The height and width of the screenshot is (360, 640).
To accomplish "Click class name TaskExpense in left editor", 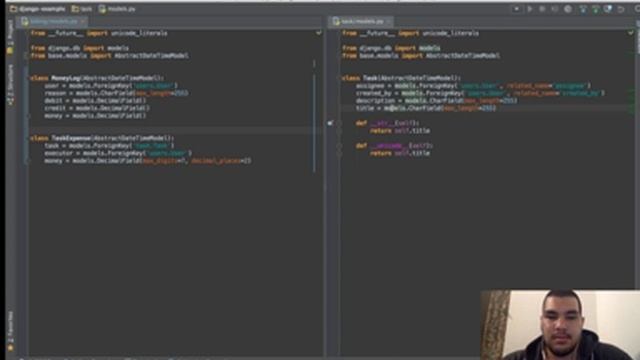I will point(71,138).
